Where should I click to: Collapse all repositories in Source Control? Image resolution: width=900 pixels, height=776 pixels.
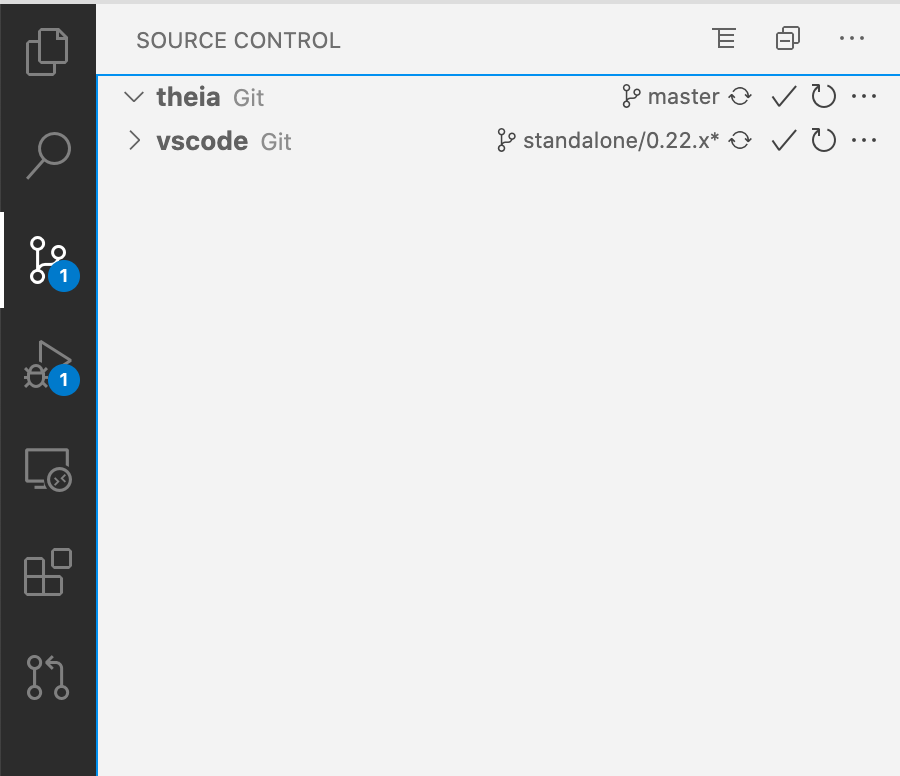click(787, 38)
